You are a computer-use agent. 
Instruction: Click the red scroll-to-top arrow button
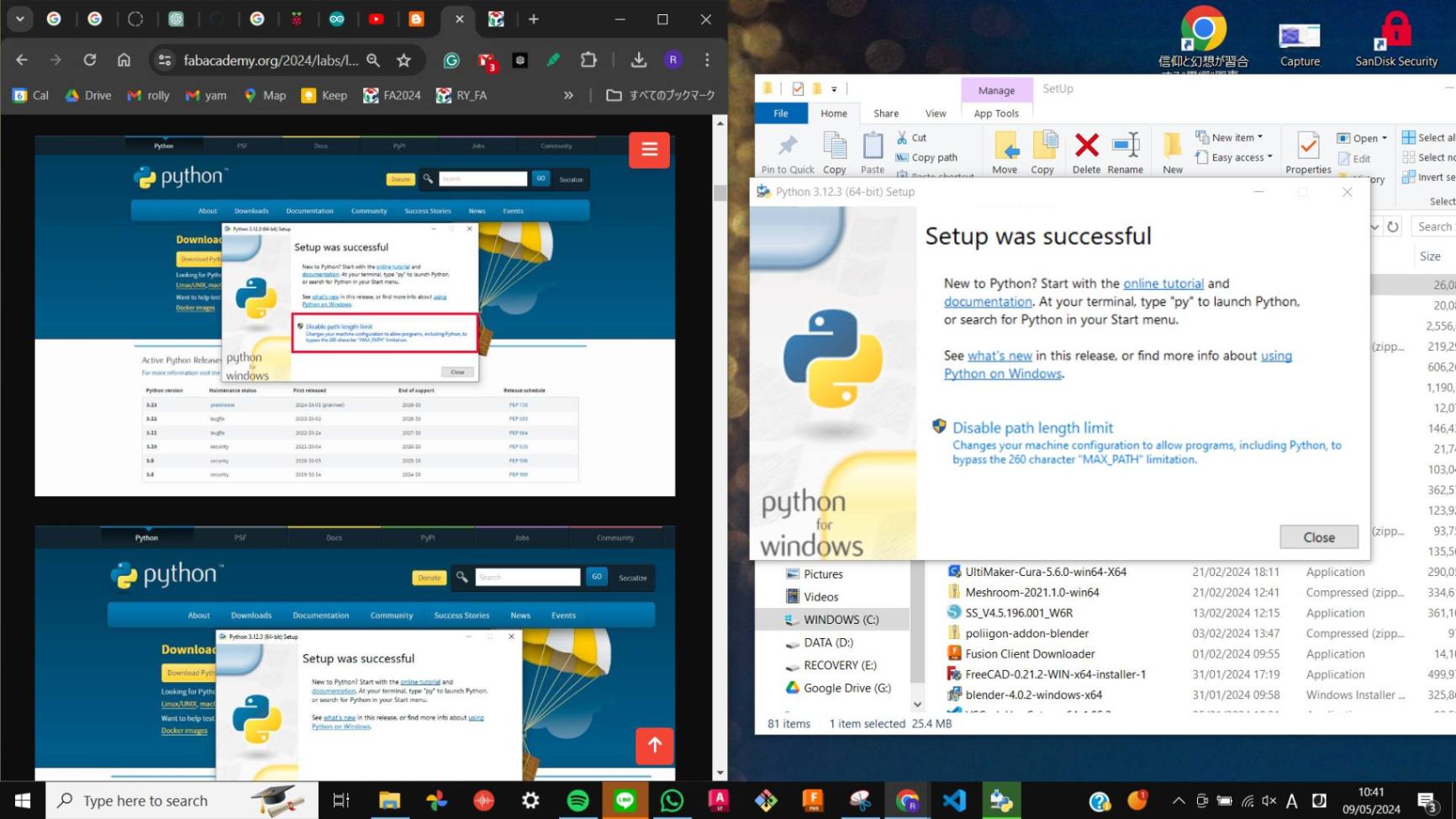point(655,745)
